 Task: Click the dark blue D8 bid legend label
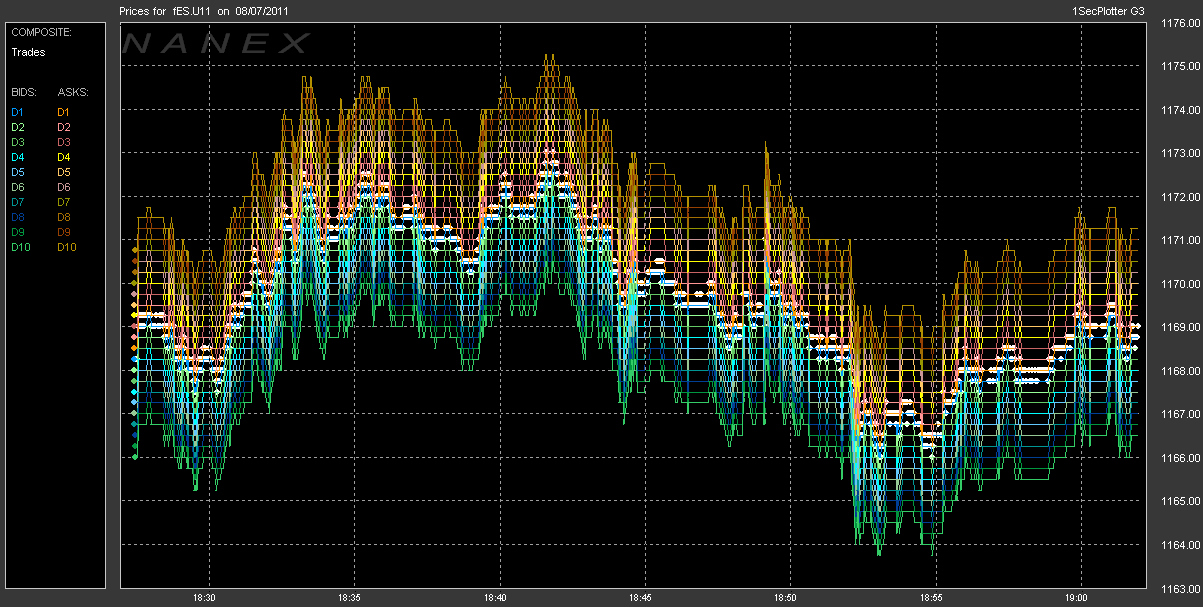17,217
